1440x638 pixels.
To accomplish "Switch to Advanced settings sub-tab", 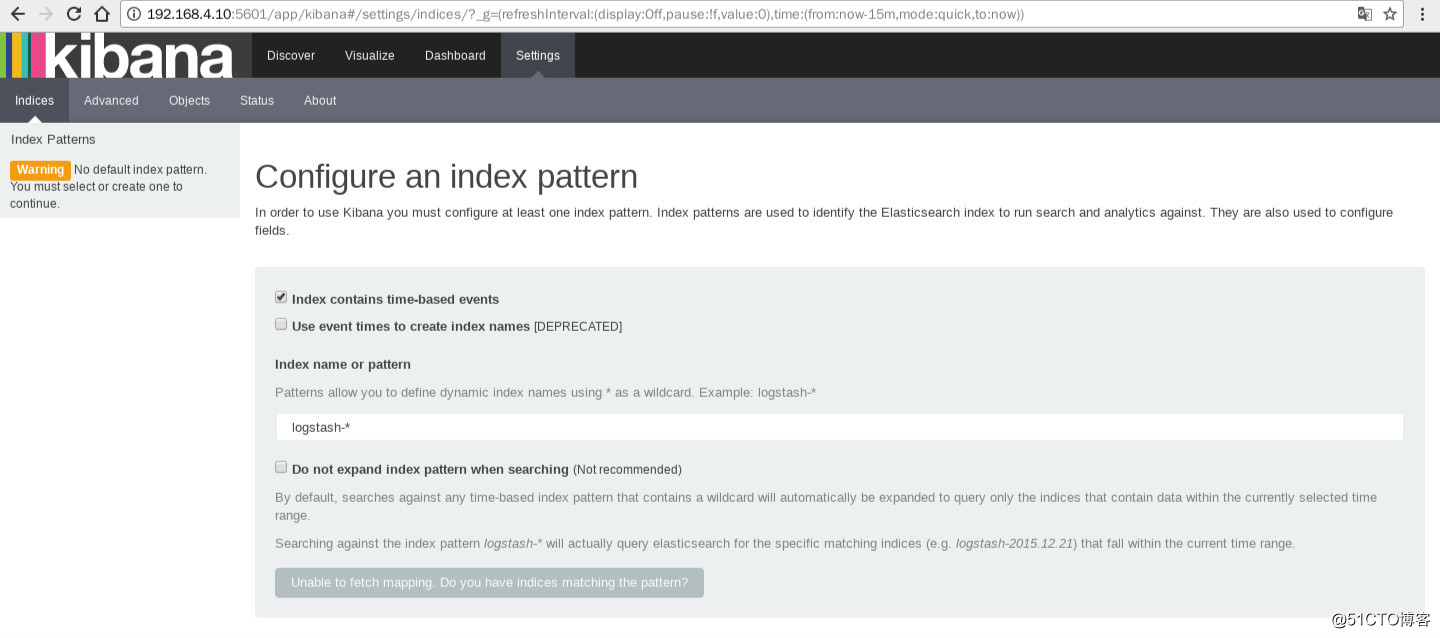I will (x=111, y=100).
